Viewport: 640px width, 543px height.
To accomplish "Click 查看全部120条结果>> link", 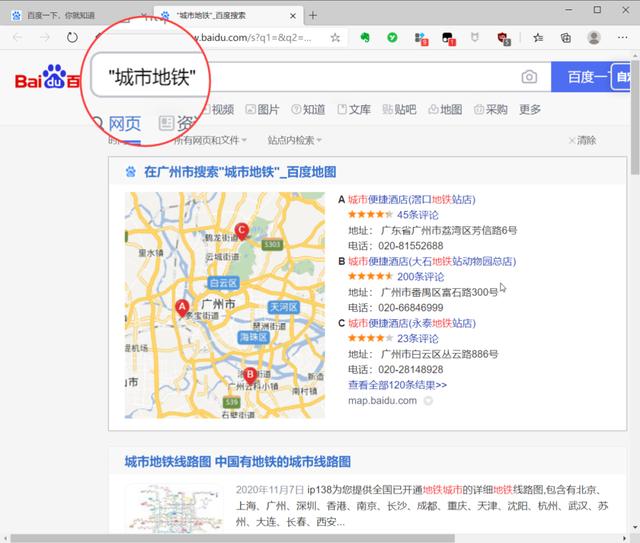I will tap(397, 385).
